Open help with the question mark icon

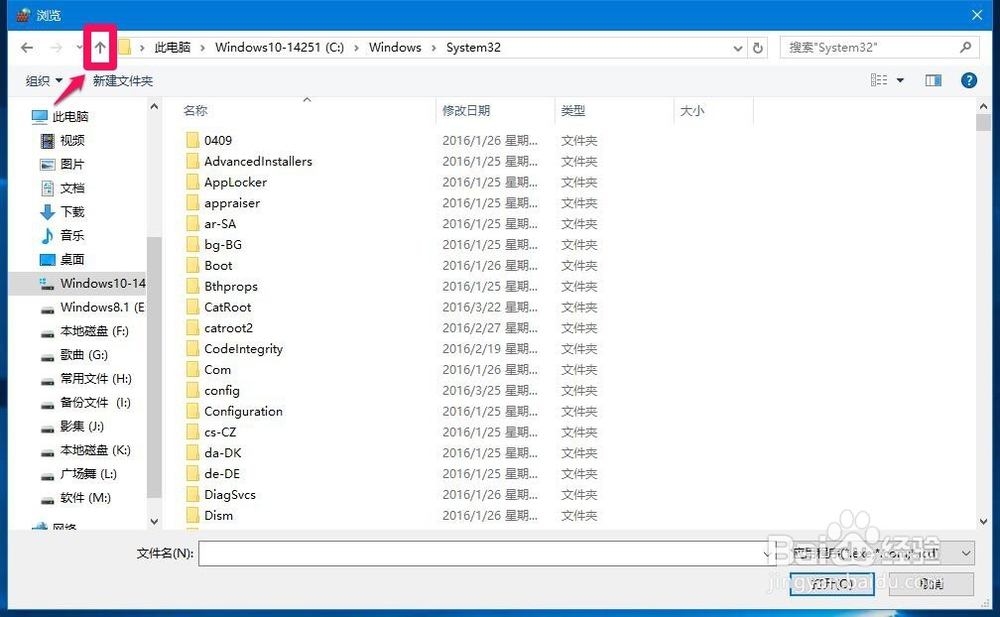[968, 80]
